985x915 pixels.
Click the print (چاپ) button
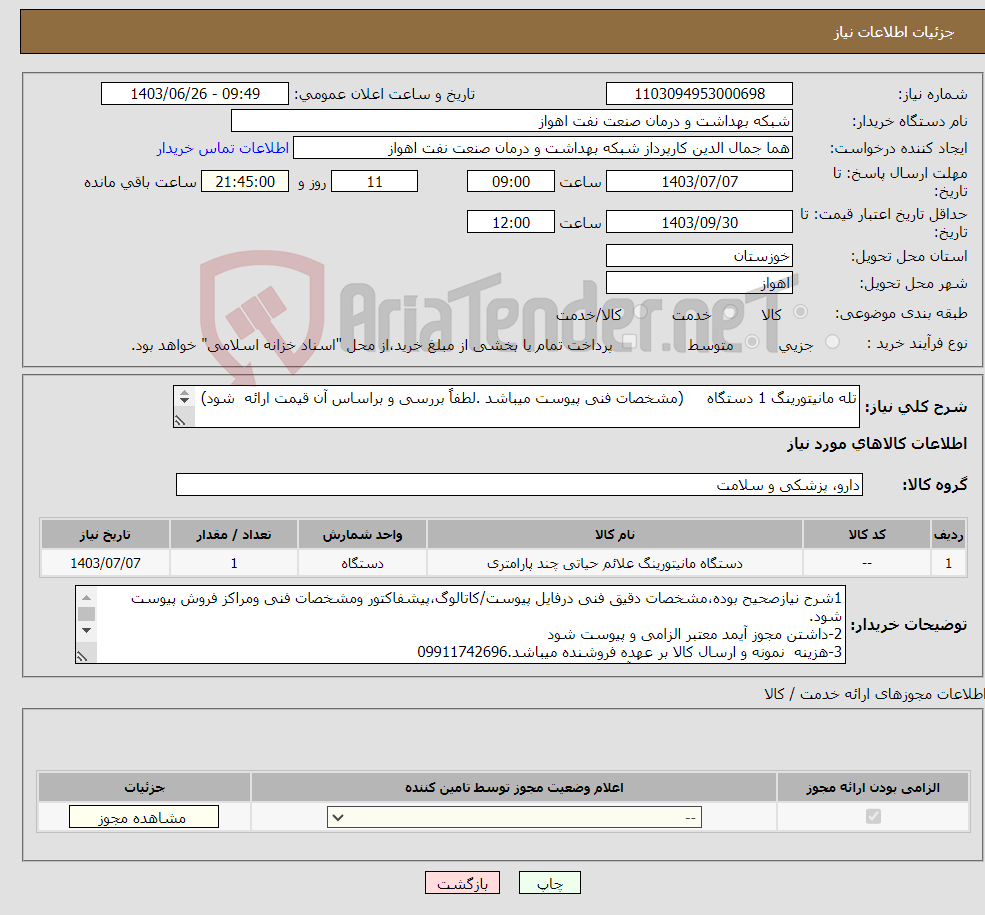pyautogui.click(x=549, y=882)
